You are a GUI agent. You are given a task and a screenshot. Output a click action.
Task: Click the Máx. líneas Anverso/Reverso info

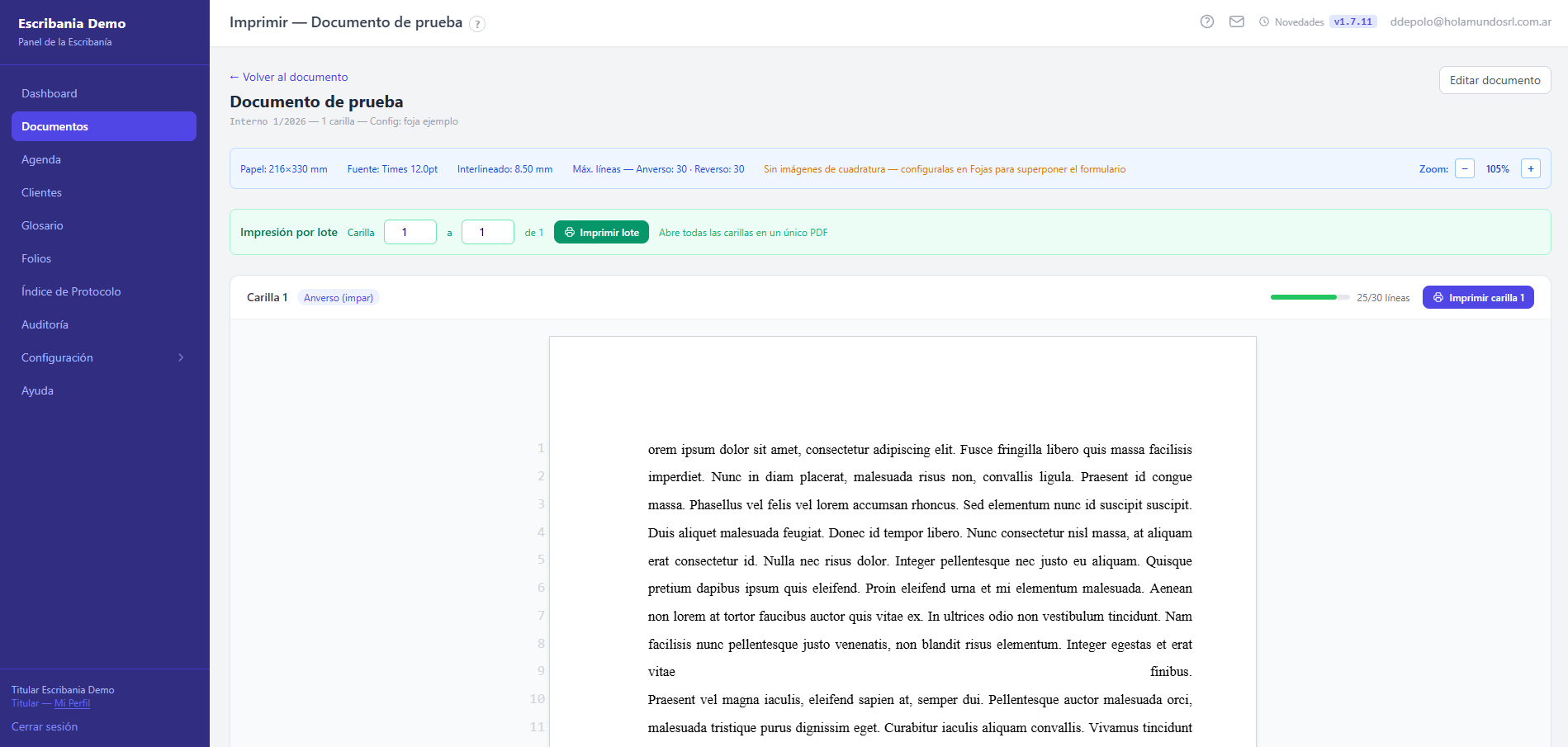[x=659, y=169]
